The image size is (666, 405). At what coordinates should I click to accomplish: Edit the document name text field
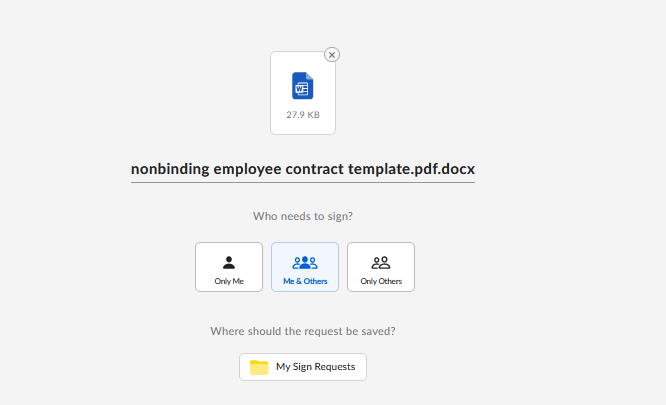click(303, 169)
